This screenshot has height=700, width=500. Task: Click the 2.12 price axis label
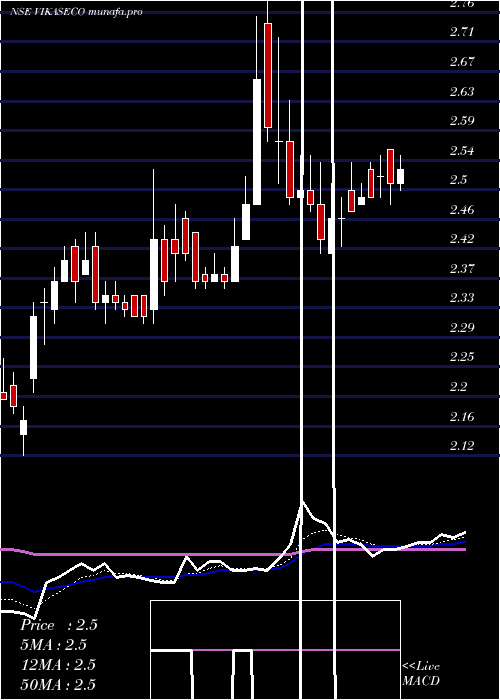pos(461,446)
